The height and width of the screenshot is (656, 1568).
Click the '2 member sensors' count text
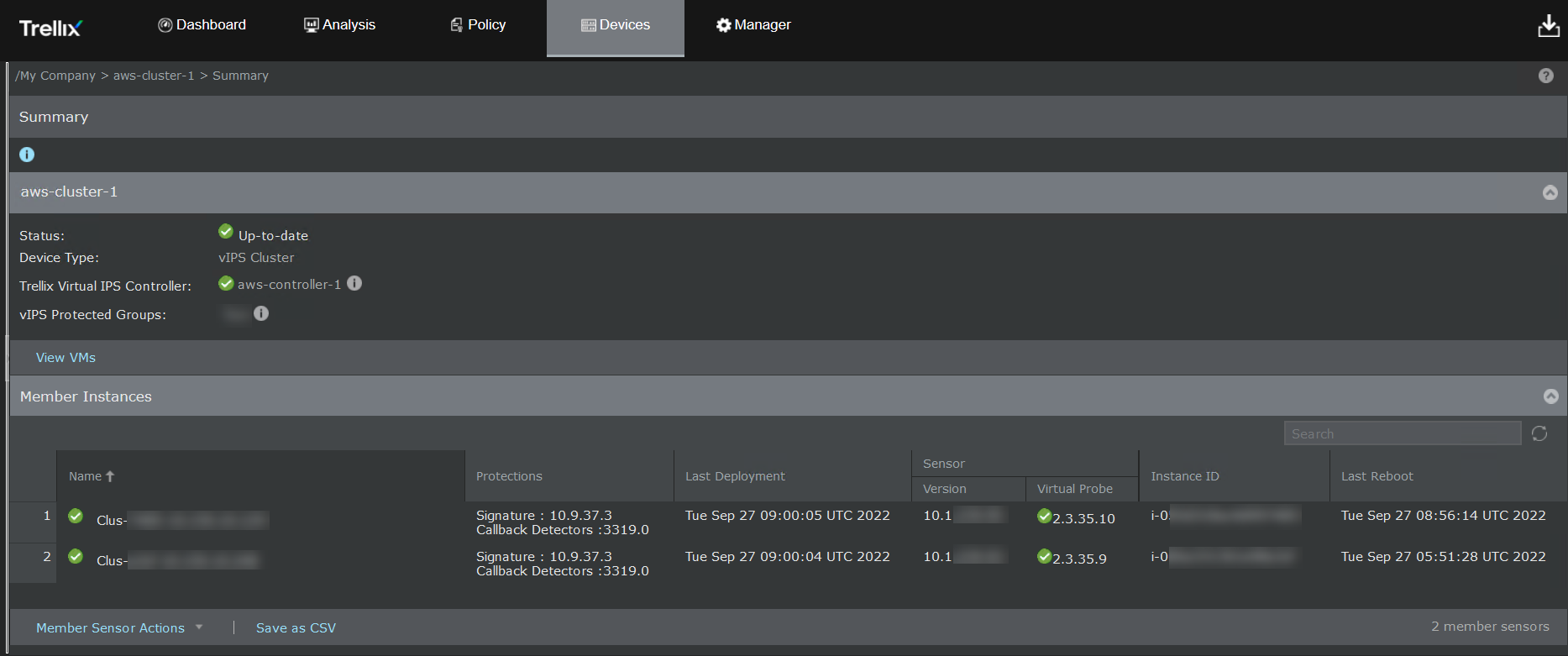click(x=1490, y=627)
